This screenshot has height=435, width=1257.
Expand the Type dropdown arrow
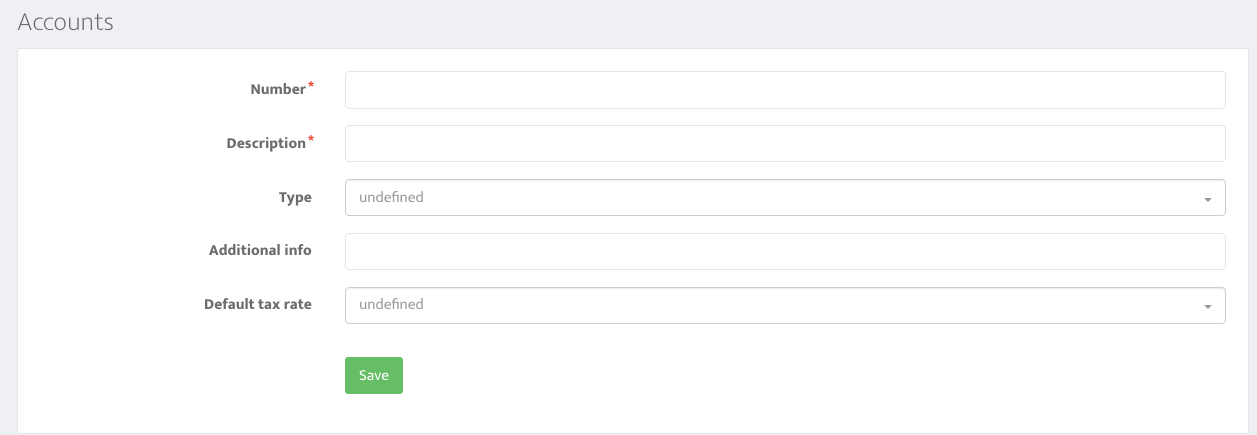tap(1208, 198)
